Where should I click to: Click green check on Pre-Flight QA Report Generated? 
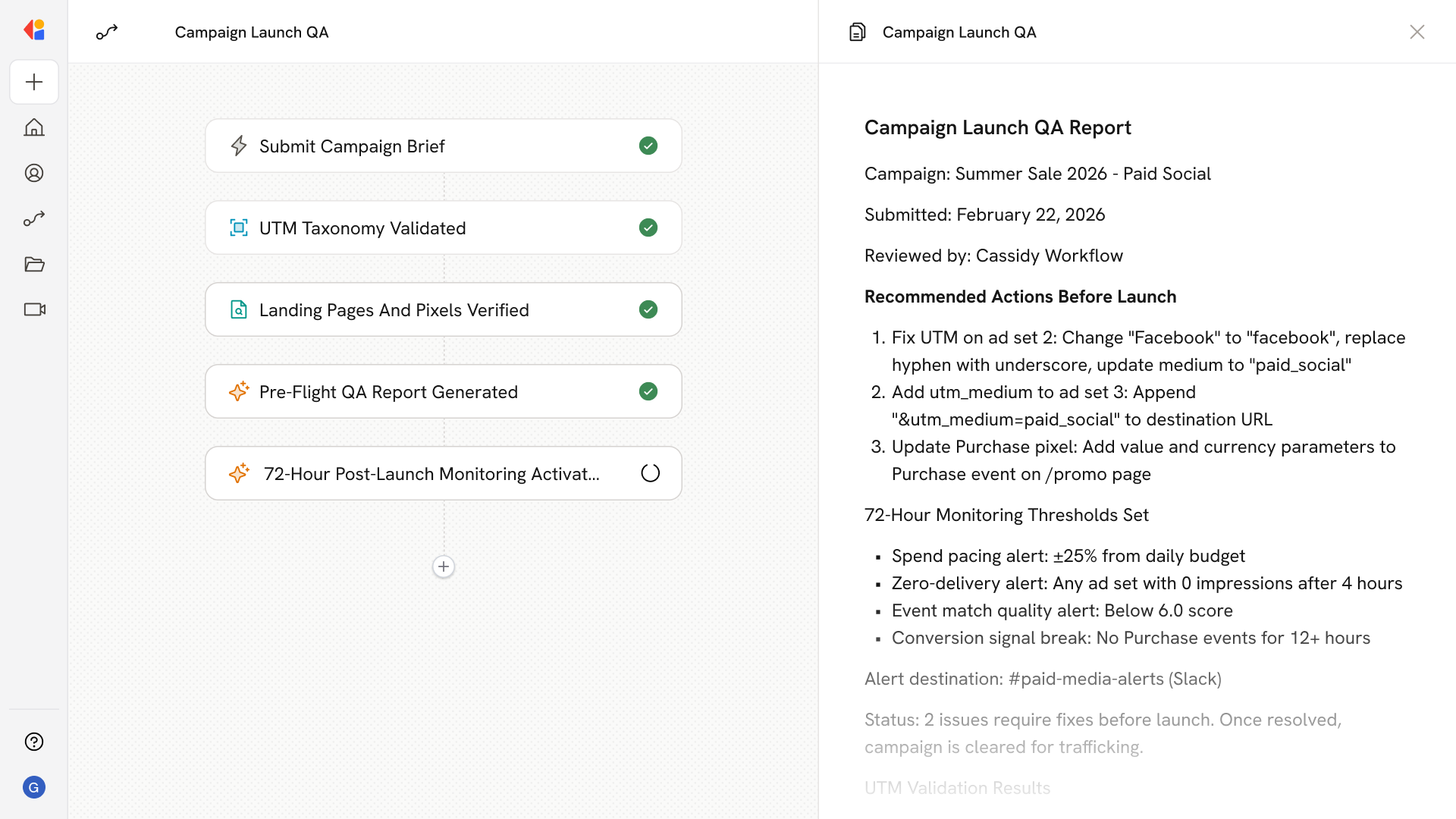click(x=648, y=391)
